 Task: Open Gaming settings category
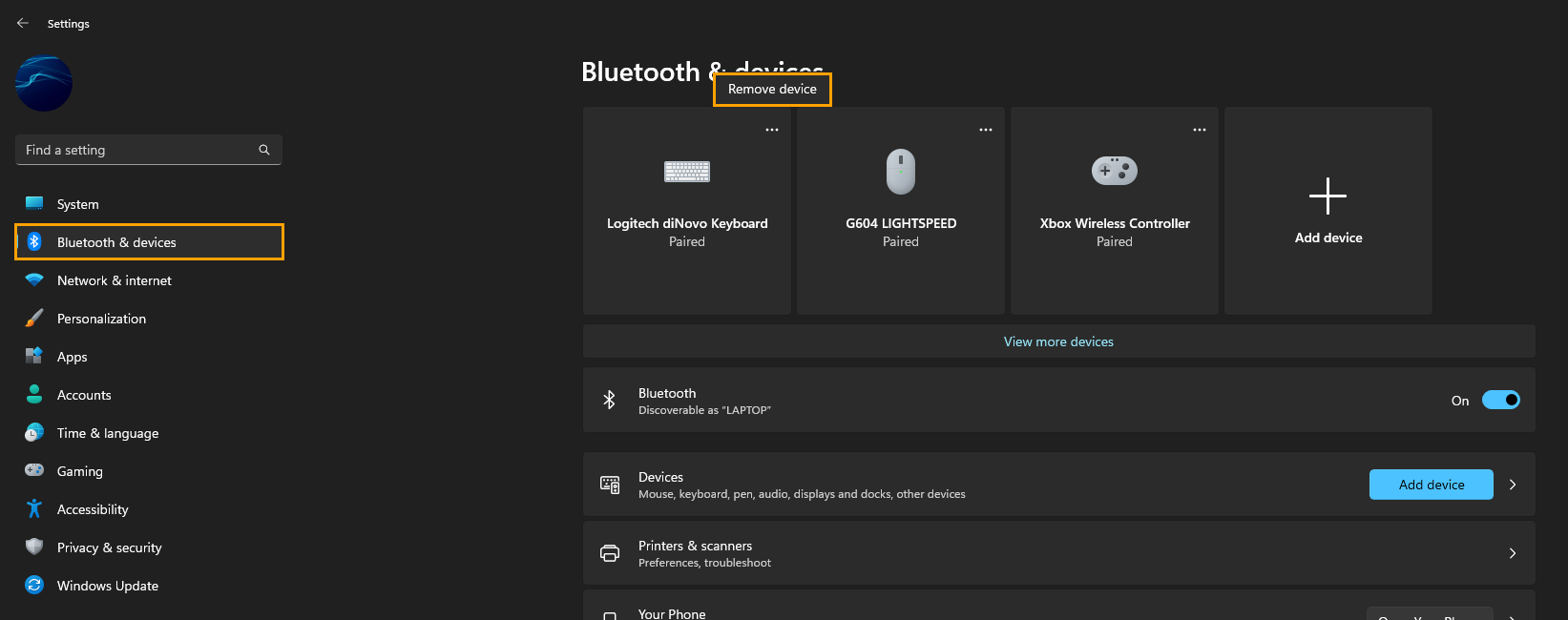[149, 471]
